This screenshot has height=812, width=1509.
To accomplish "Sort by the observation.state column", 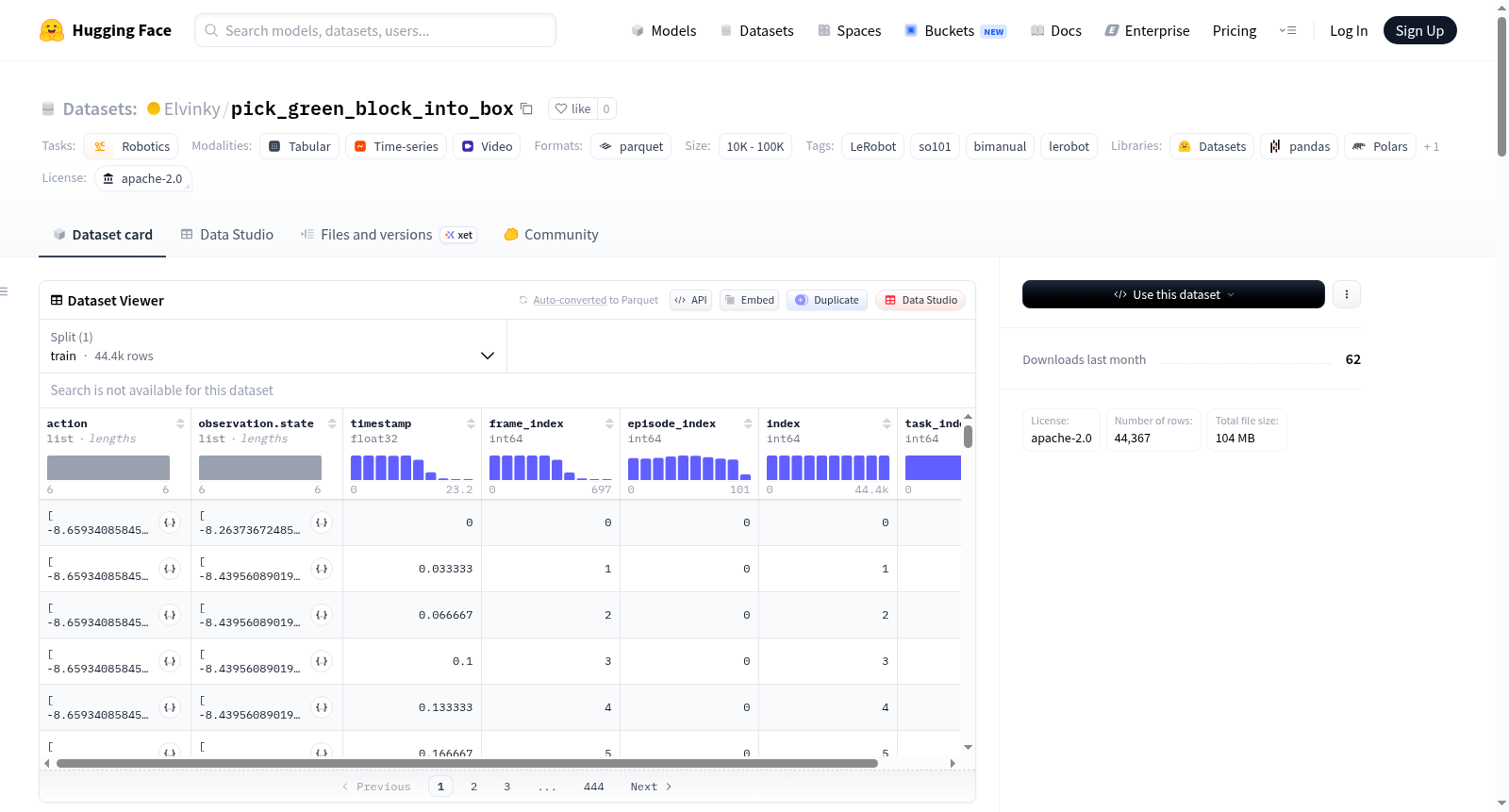I will point(332,424).
